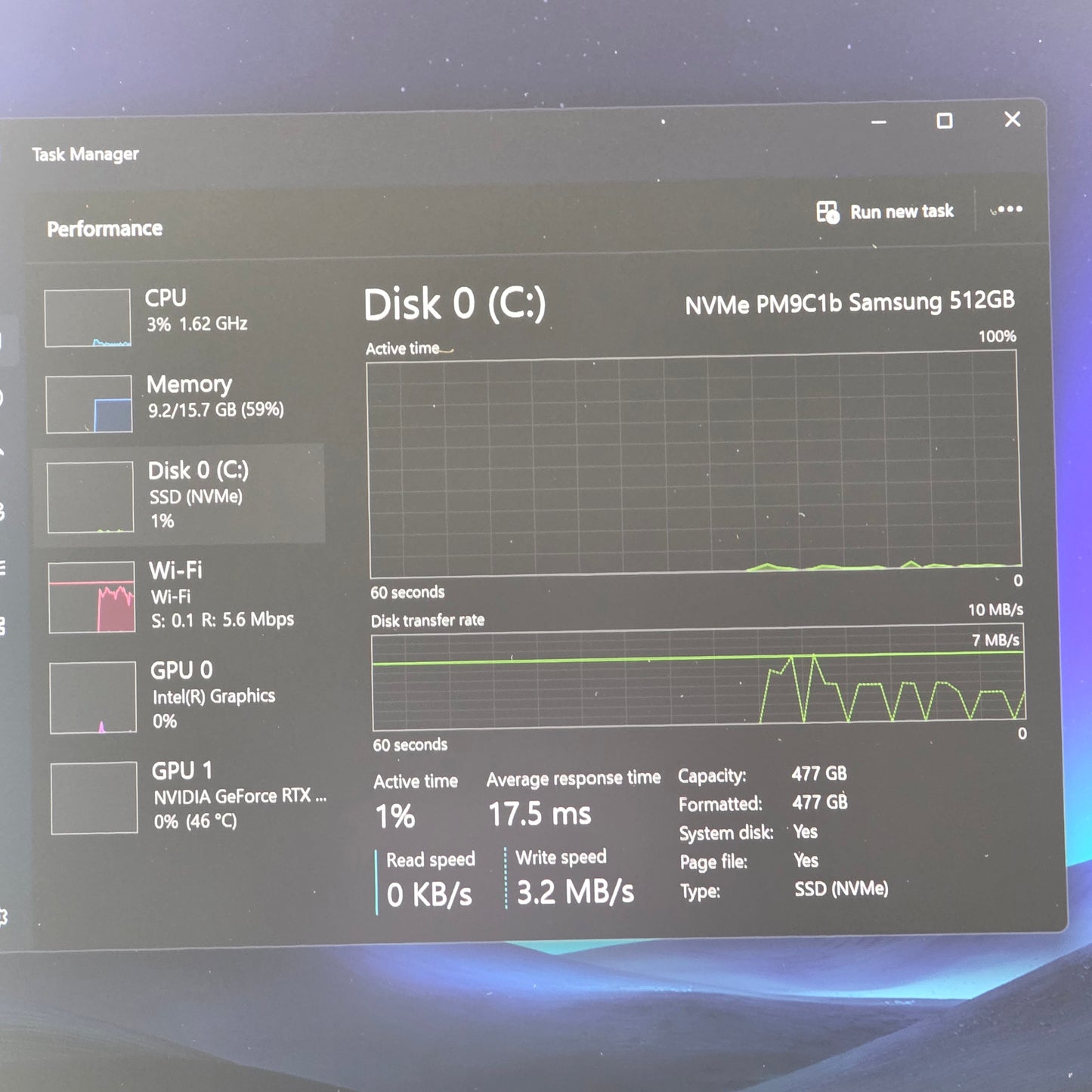This screenshot has height=1092, width=1092.
Task: Click the 3% 1.62 GHz CPU text
Action: 196,323
